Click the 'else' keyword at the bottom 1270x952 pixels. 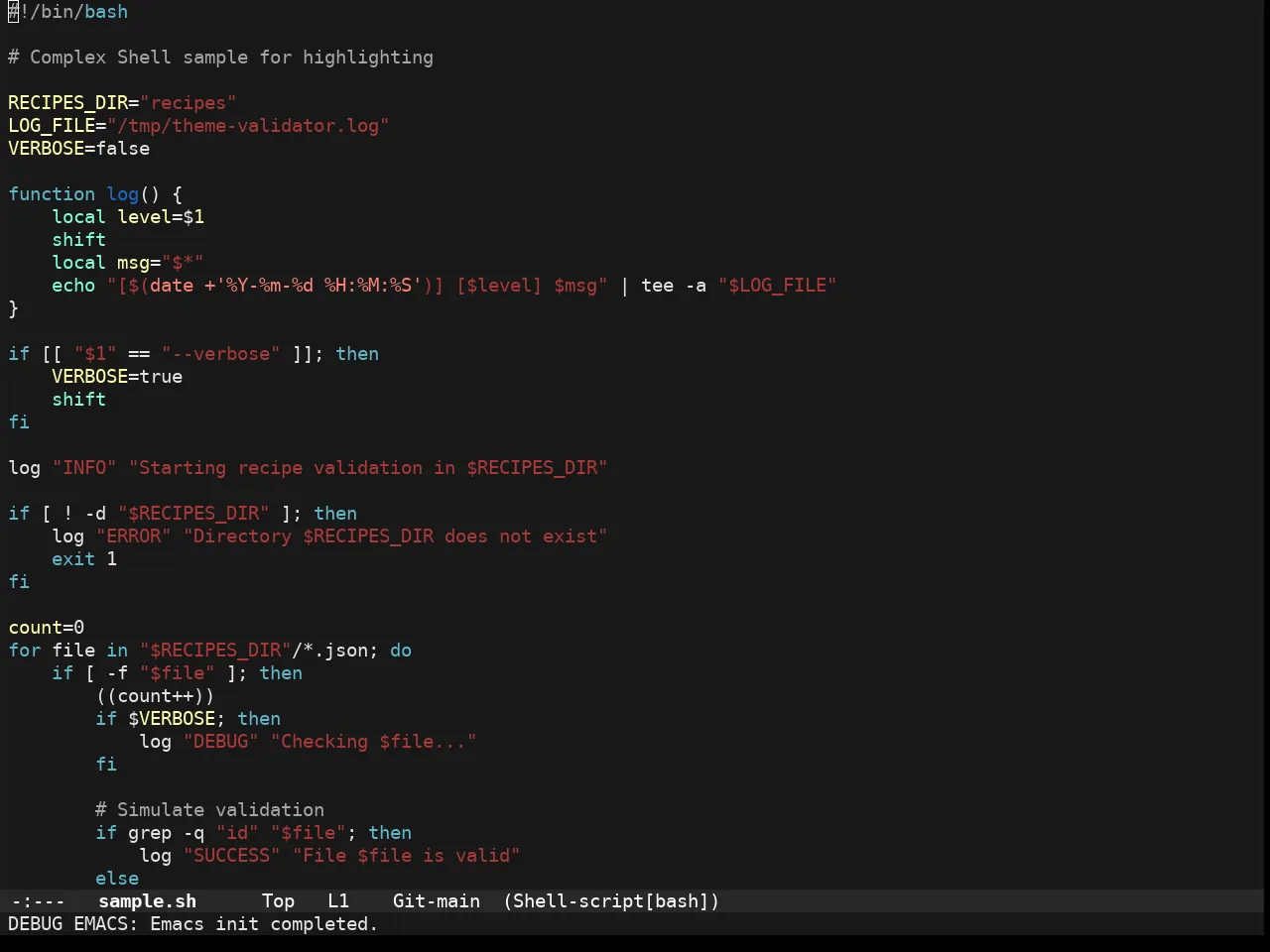pyautogui.click(x=117, y=879)
